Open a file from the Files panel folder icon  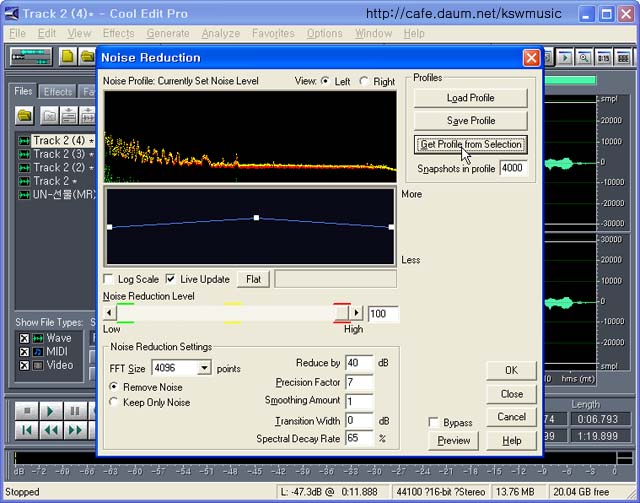(x=24, y=116)
